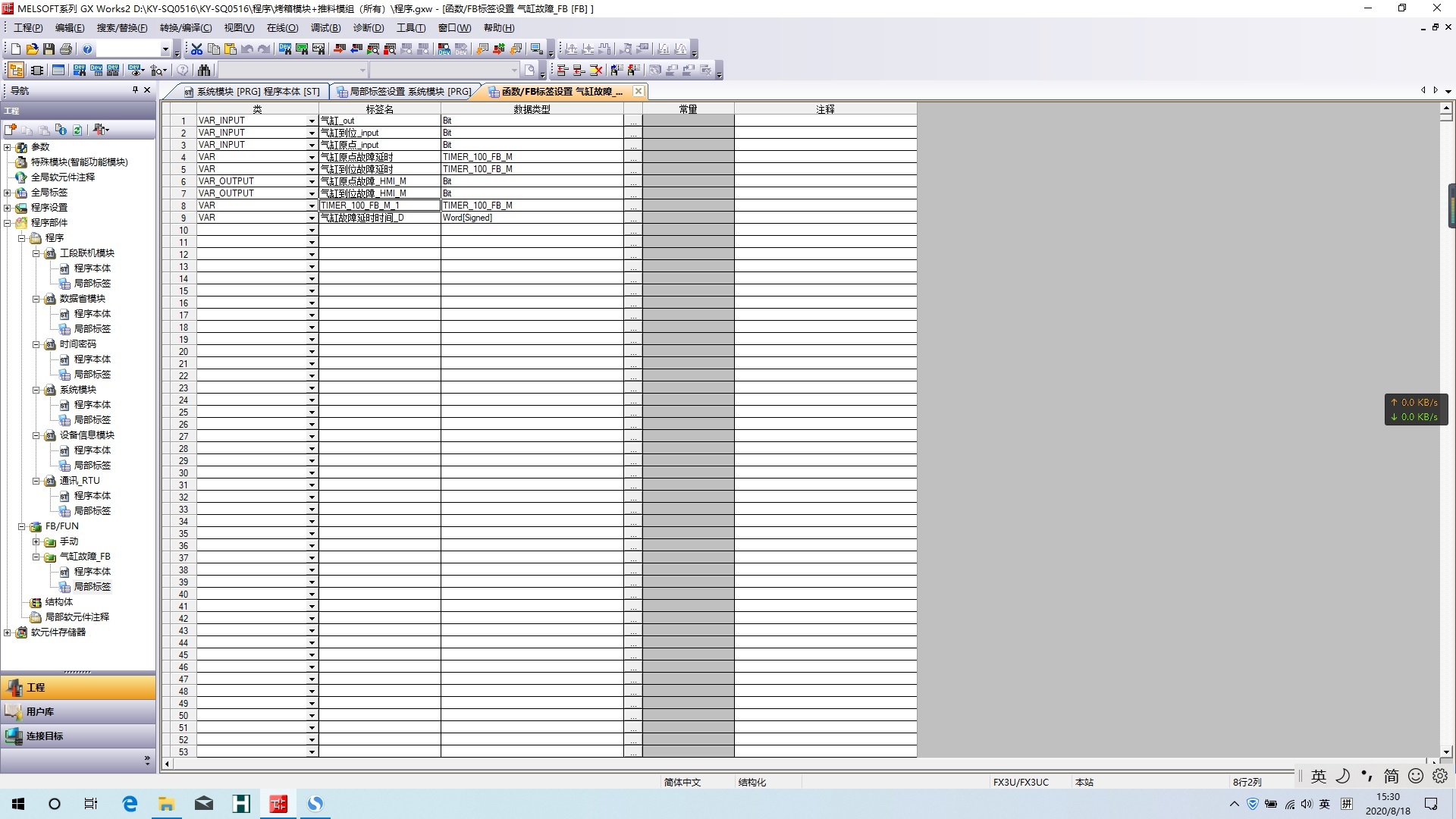
Task: Click the Print icon in toolbar
Action: (x=66, y=49)
